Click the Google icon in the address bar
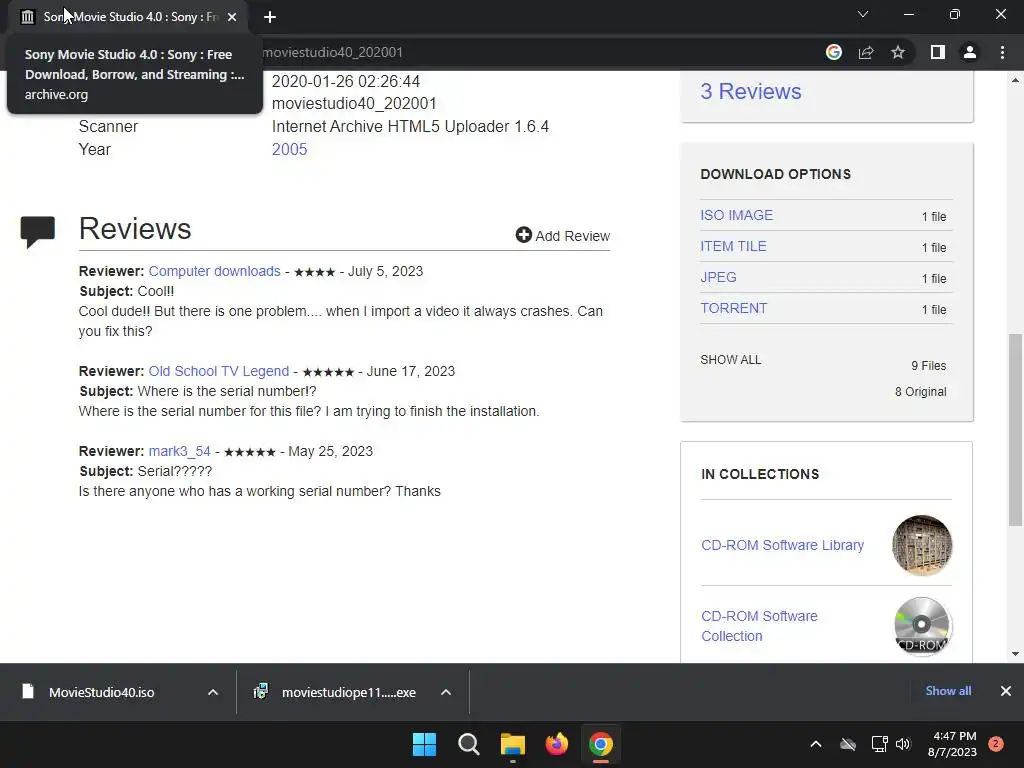1024x768 pixels. pos(833,52)
